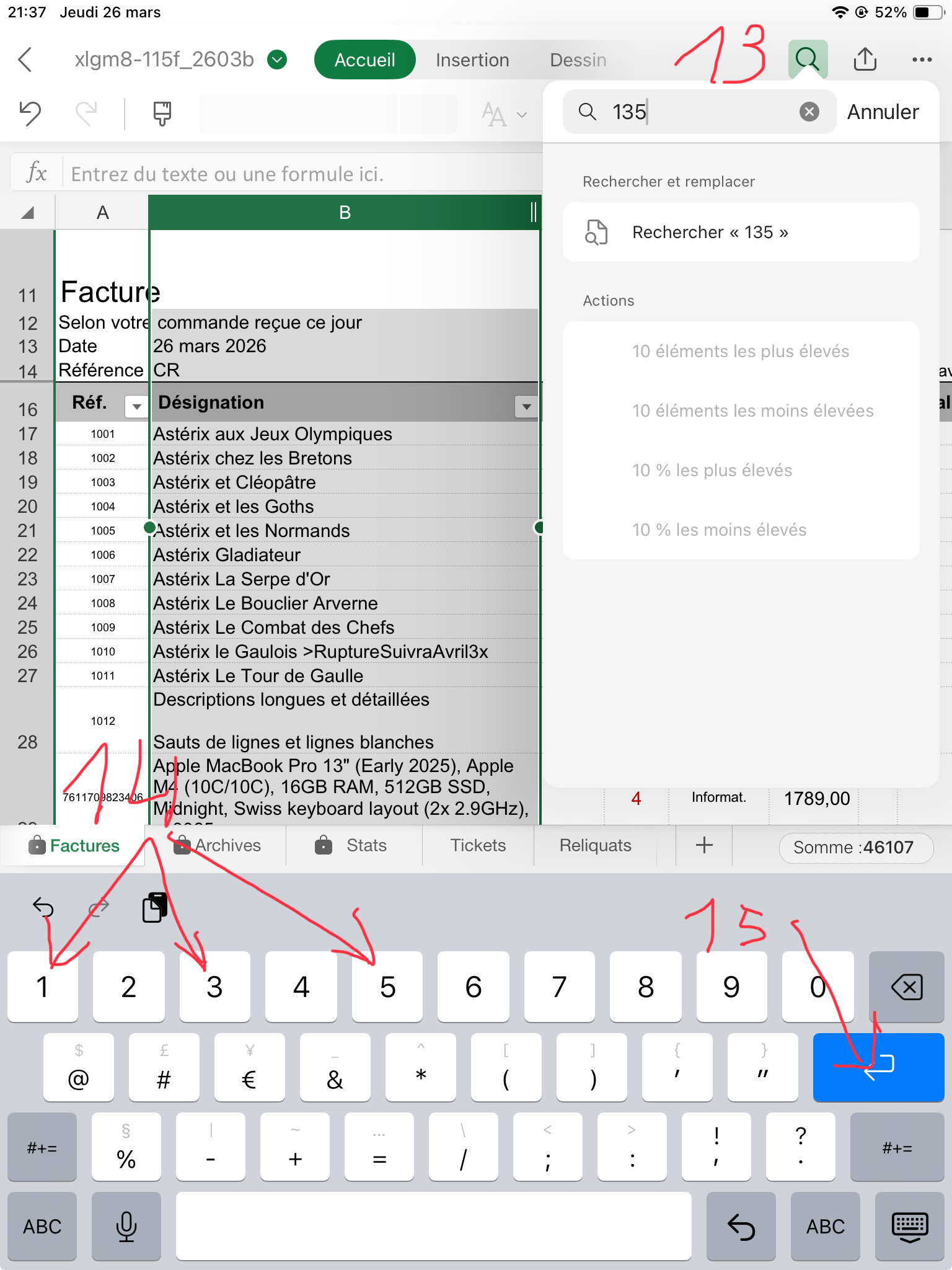This screenshot has width=952, height=1270.
Task: Open the Réf. column filter dropdown
Action: [x=136, y=407]
